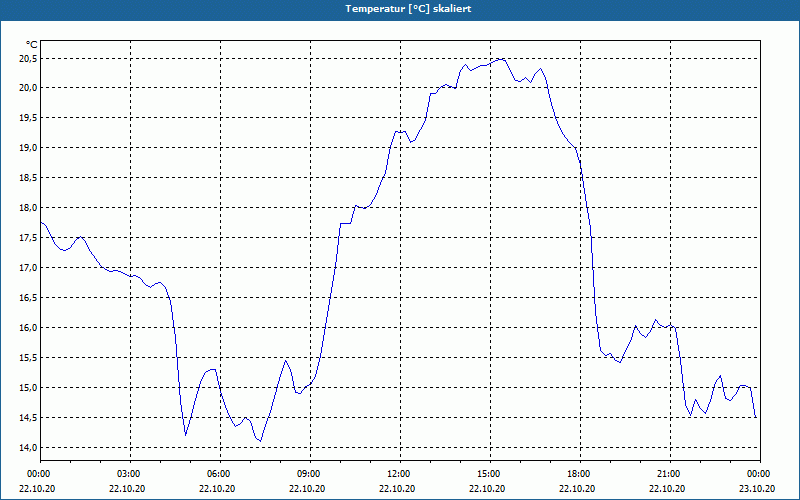Select the 22.10.20 date under 09:00

pos(307,488)
